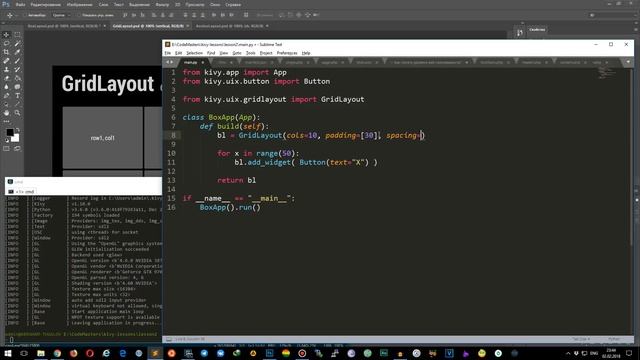Select the Path Selection tool
This screenshot has width=640, height=360.
[x=6, y=104]
